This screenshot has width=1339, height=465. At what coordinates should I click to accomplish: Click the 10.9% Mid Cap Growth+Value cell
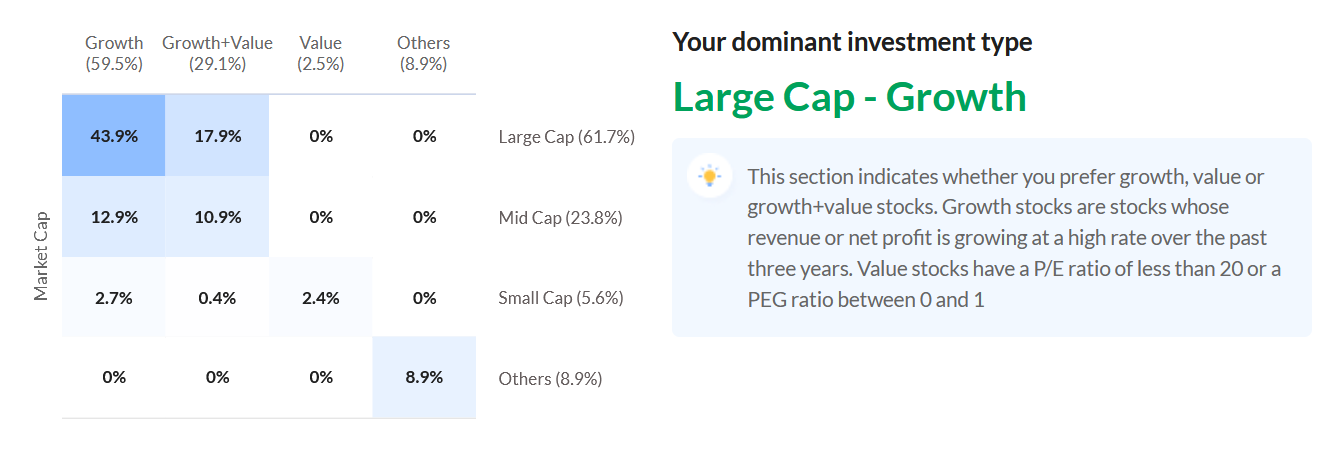(x=218, y=217)
